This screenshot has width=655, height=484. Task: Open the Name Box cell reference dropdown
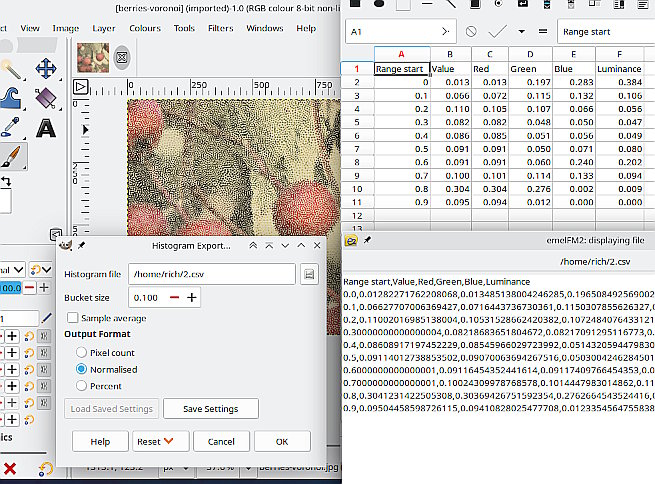click(x=446, y=32)
